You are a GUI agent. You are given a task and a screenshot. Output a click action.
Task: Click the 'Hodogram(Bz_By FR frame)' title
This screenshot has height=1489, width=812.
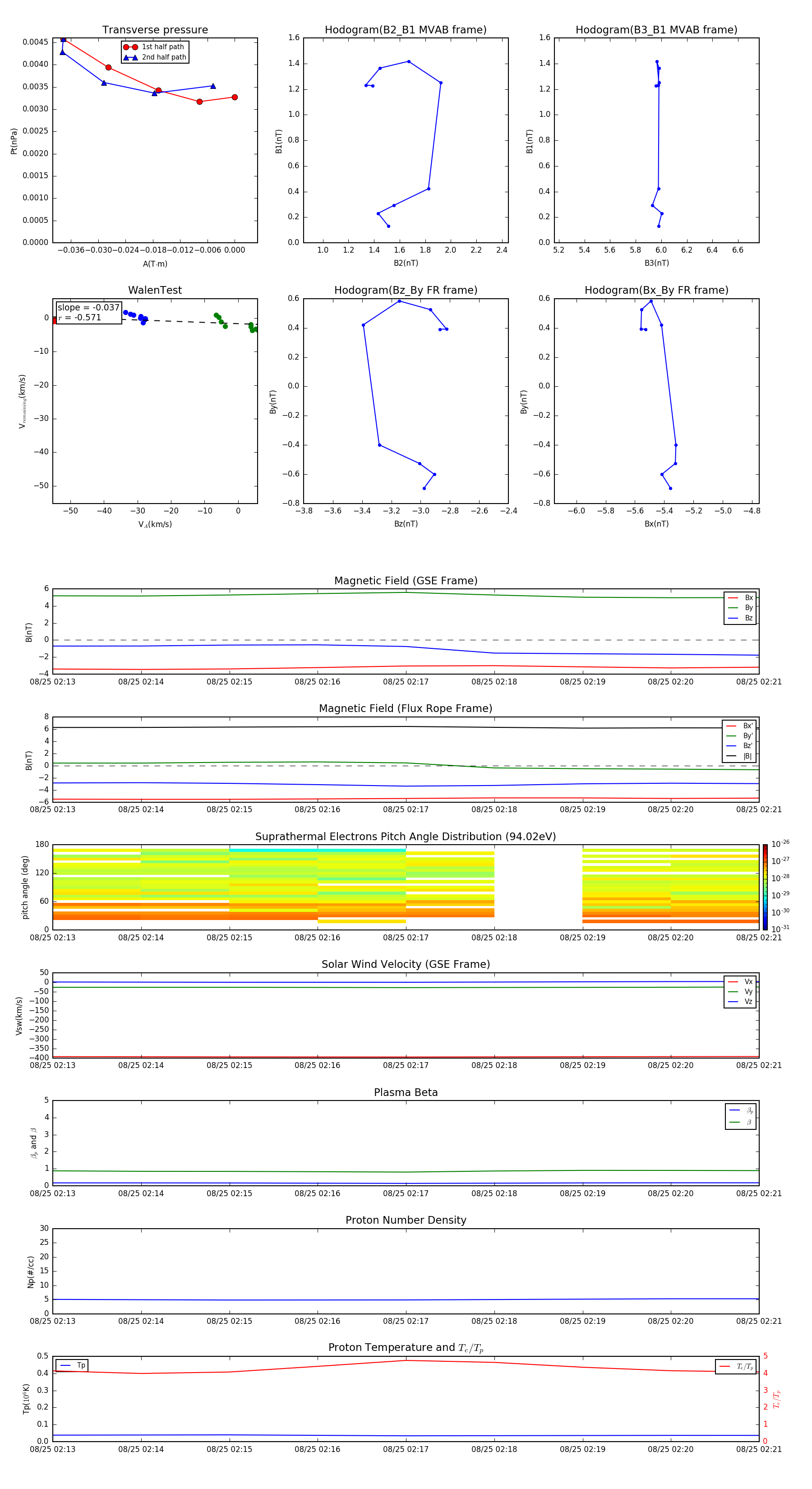tap(406, 290)
